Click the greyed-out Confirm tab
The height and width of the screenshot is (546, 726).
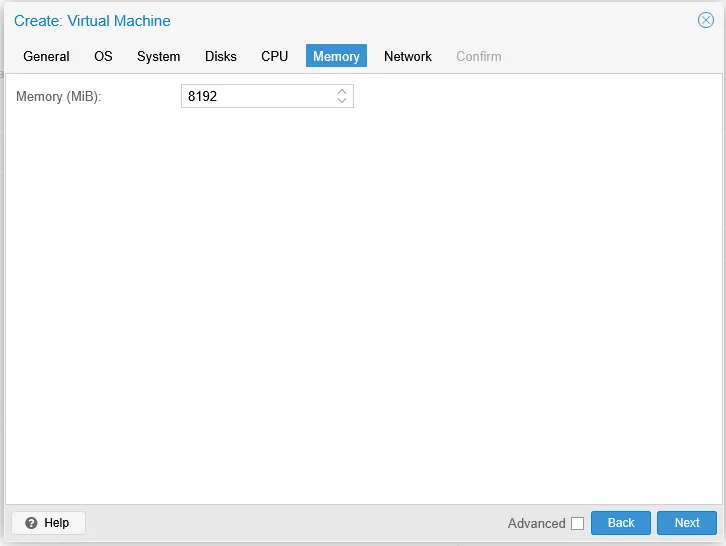(478, 56)
